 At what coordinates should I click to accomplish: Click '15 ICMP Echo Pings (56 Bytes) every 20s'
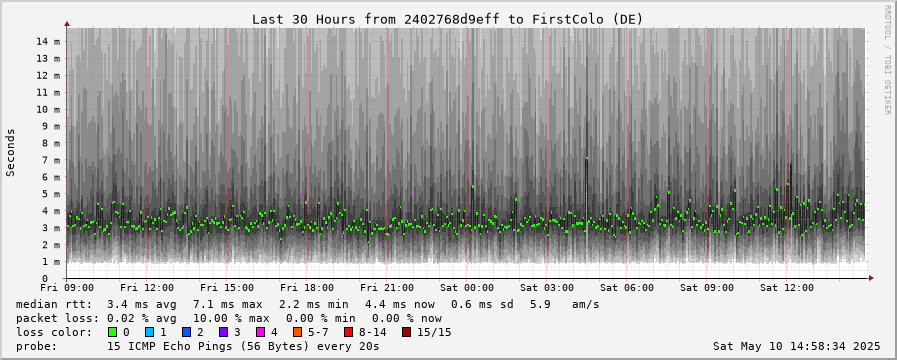pos(243,346)
